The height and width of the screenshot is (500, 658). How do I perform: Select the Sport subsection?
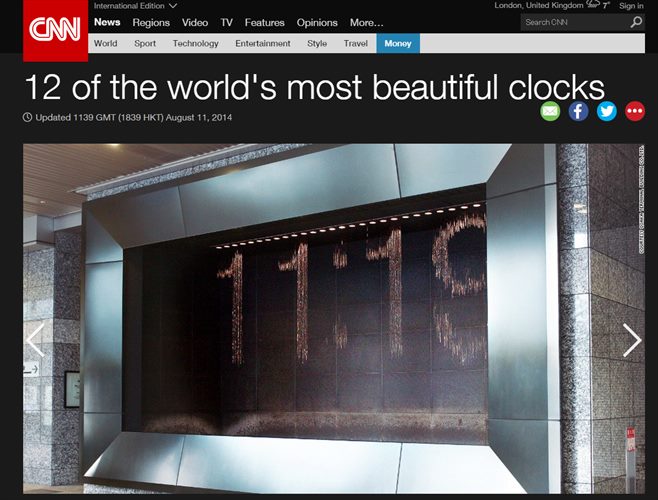(145, 43)
